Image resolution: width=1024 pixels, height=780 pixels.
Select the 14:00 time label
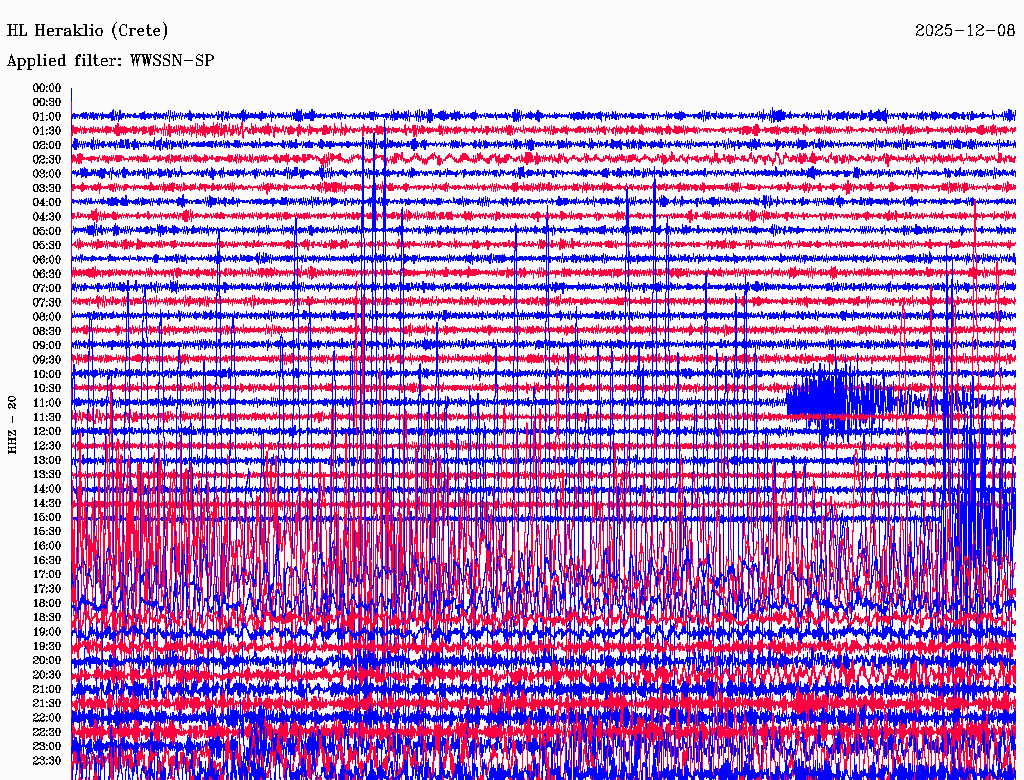coord(47,489)
